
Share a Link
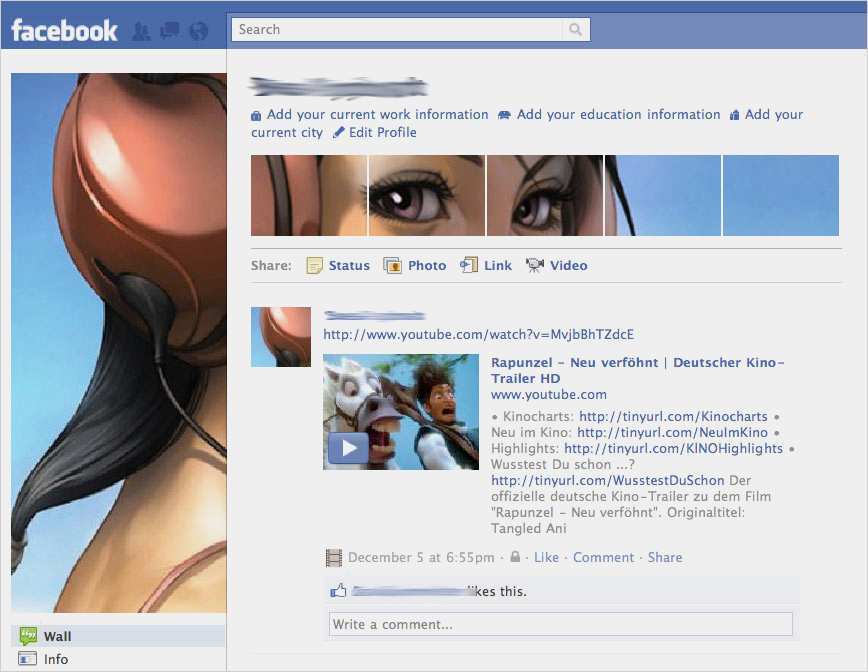498,266
